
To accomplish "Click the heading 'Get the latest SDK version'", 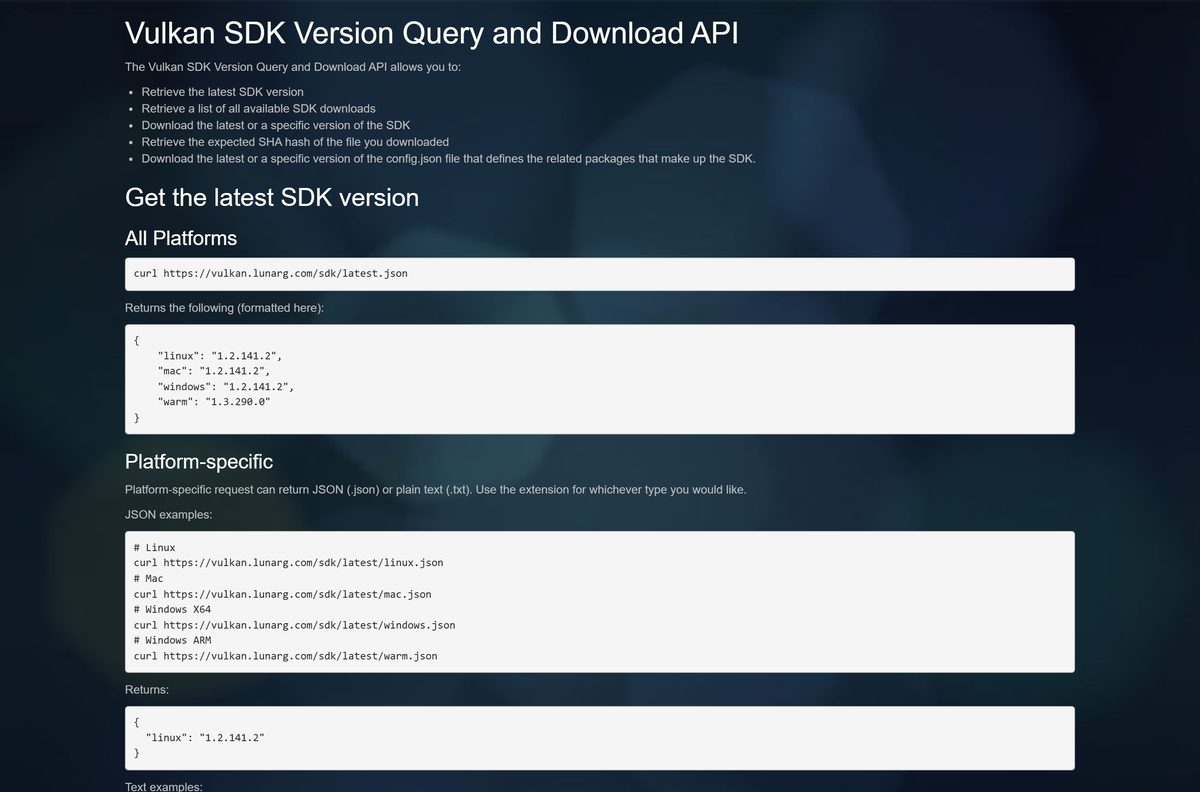I will 272,197.
